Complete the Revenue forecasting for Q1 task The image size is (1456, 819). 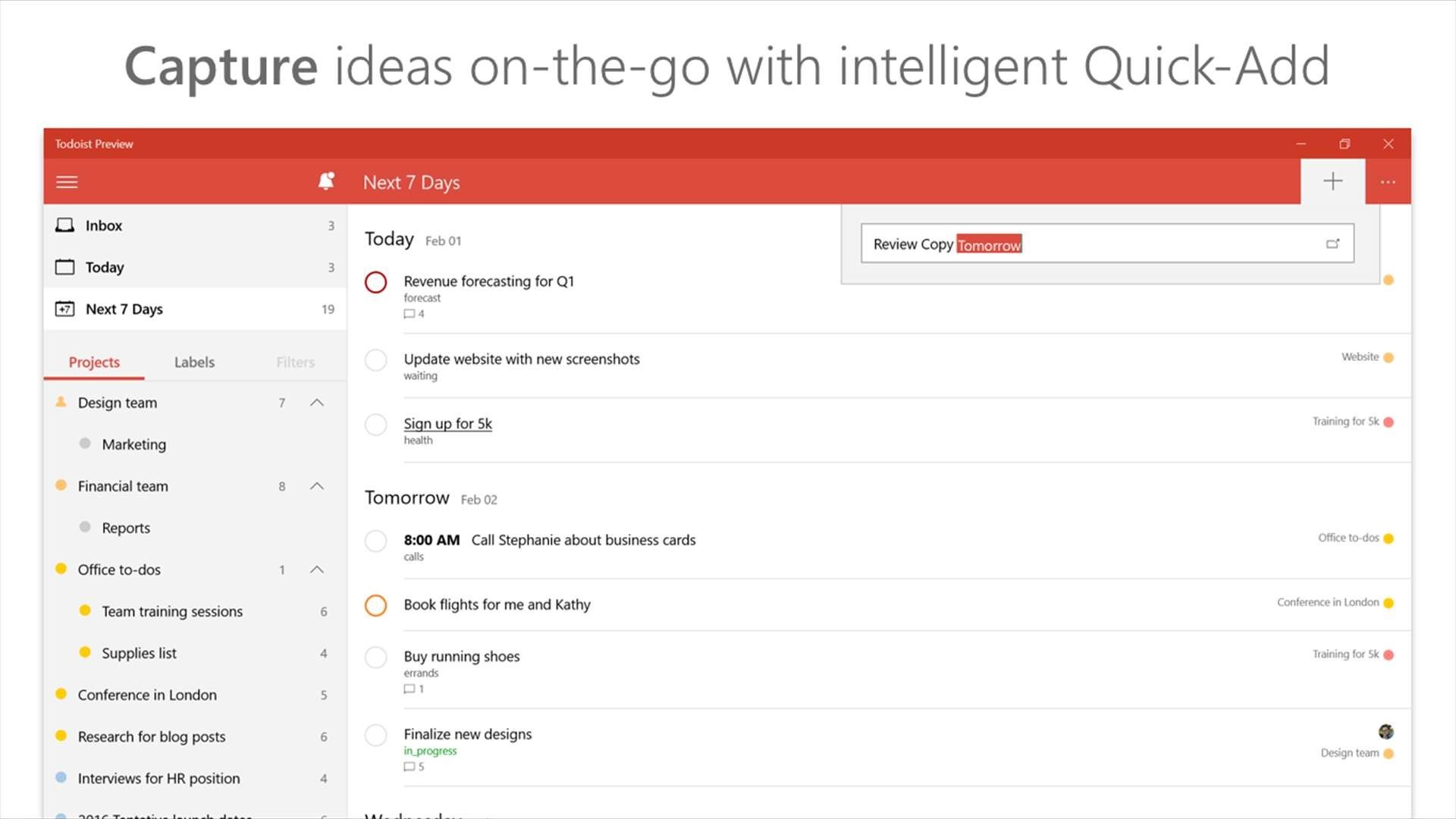pos(375,282)
